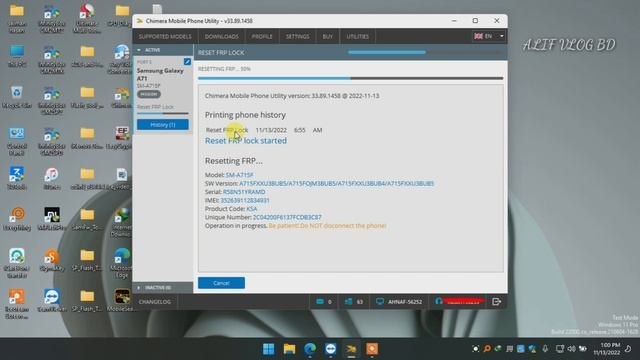Open File Explorer from the taskbar
Screen dimensions: 640x360
(289, 349)
